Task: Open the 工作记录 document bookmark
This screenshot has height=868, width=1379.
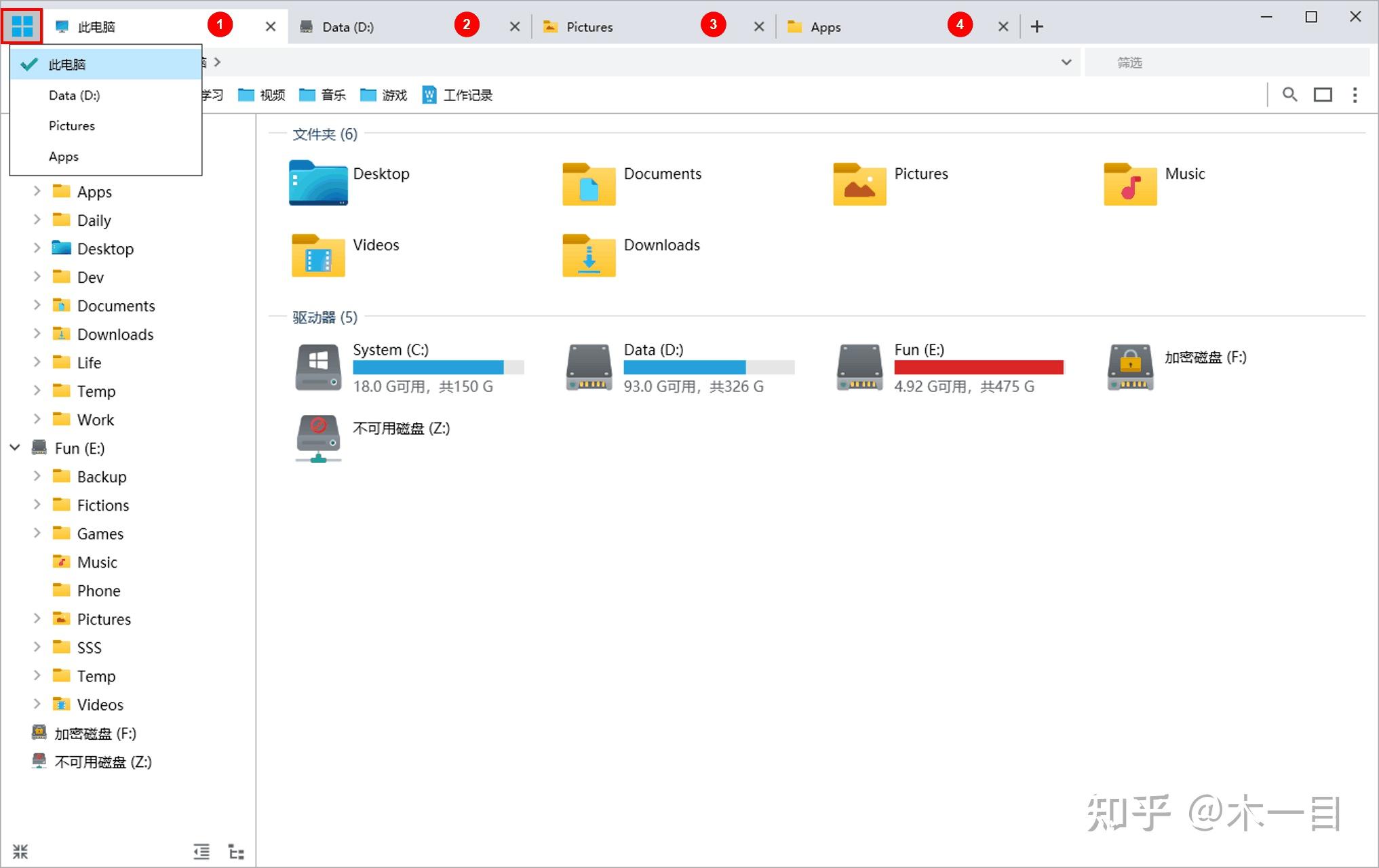Action: tap(457, 95)
